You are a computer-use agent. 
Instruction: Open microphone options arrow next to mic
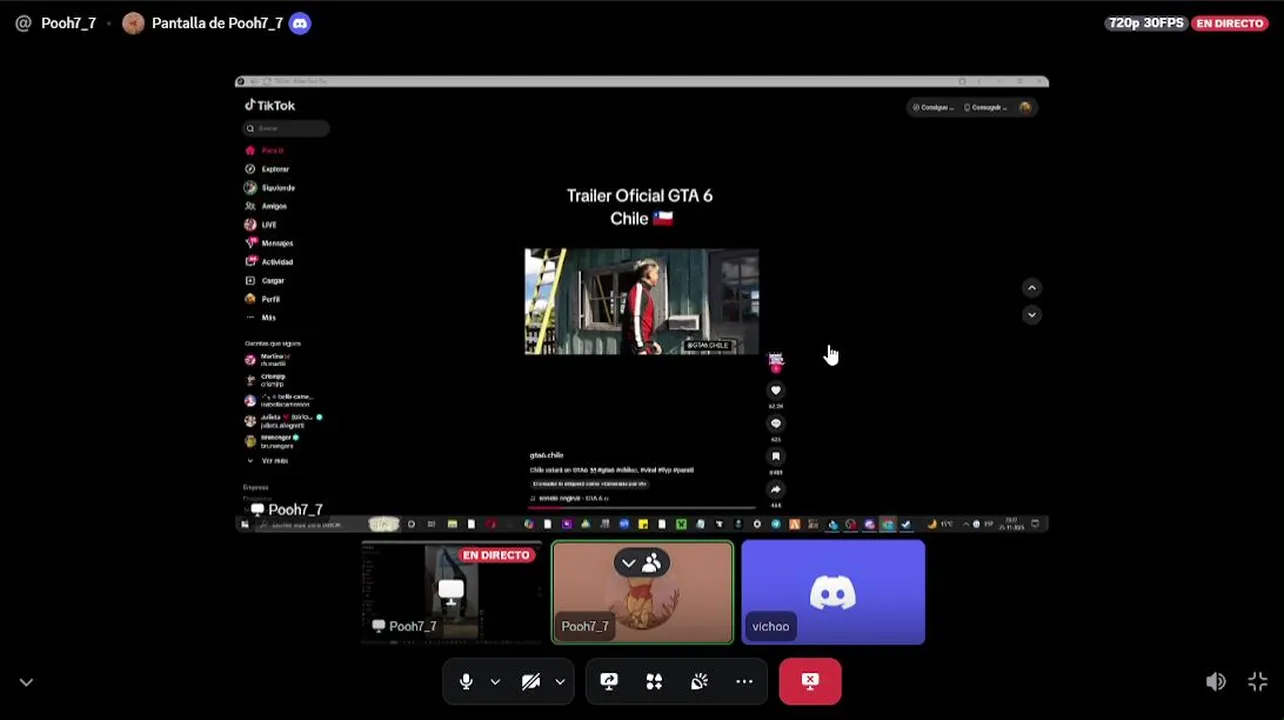click(495, 682)
